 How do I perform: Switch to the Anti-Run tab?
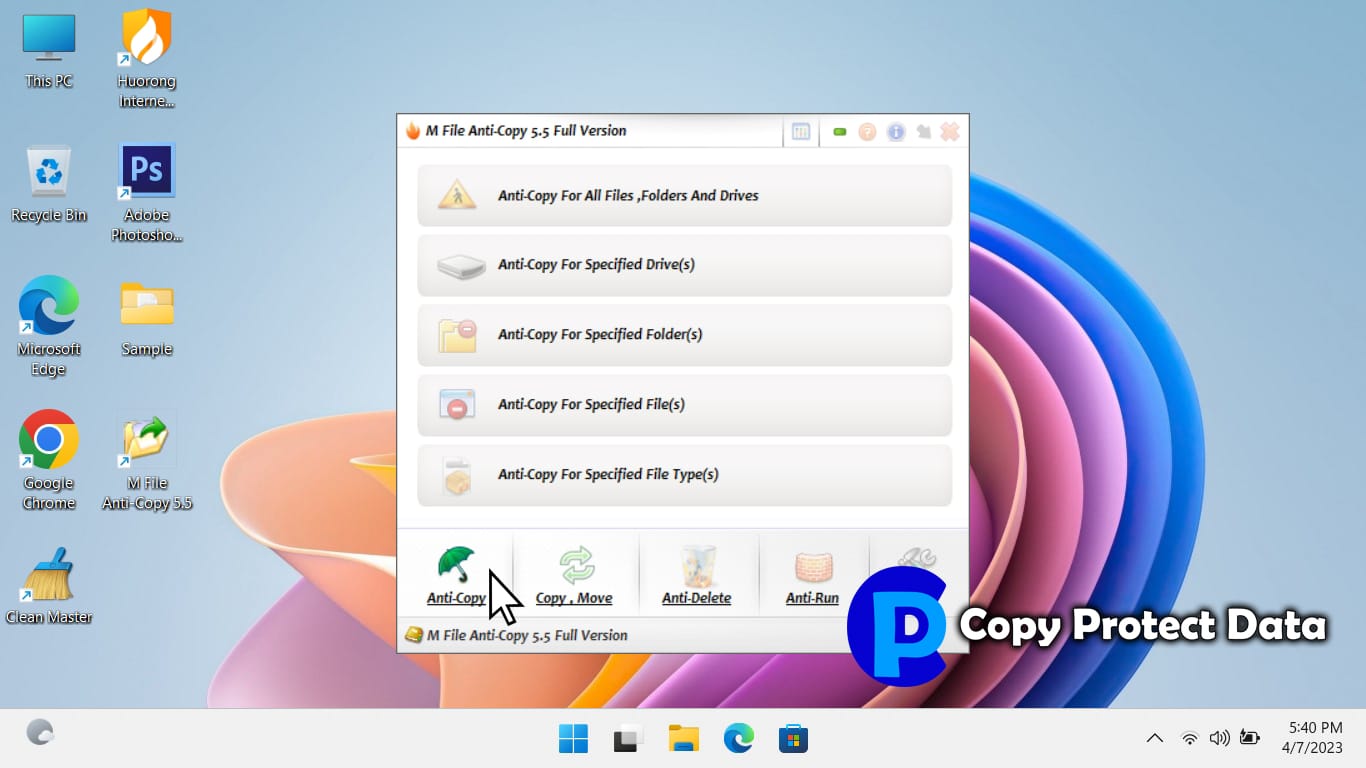[x=812, y=575]
